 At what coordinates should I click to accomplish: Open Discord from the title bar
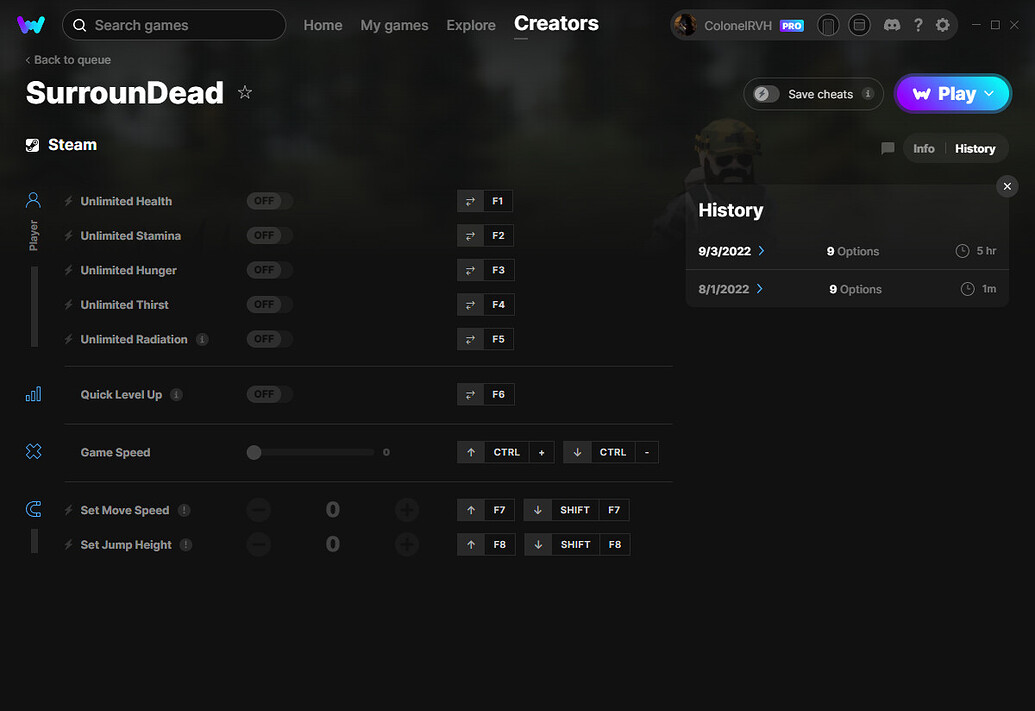(x=891, y=24)
